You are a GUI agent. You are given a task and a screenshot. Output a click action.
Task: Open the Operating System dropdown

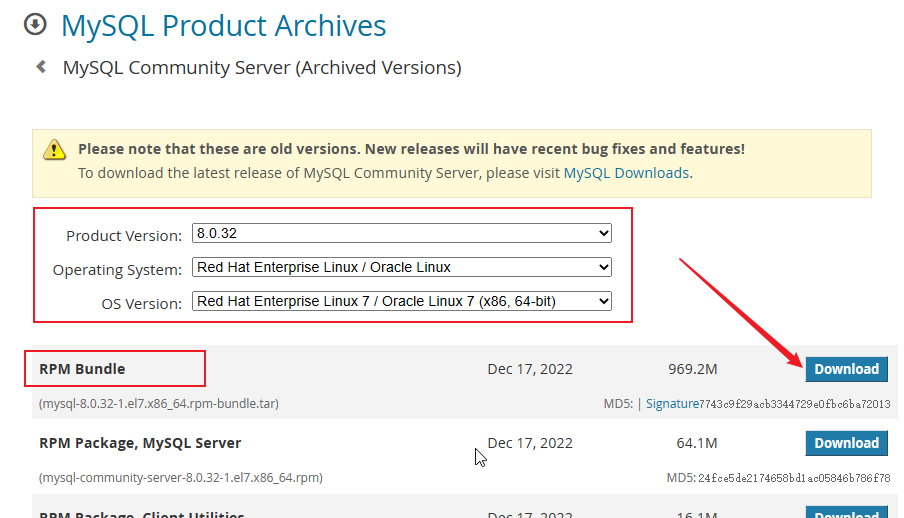click(402, 267)
